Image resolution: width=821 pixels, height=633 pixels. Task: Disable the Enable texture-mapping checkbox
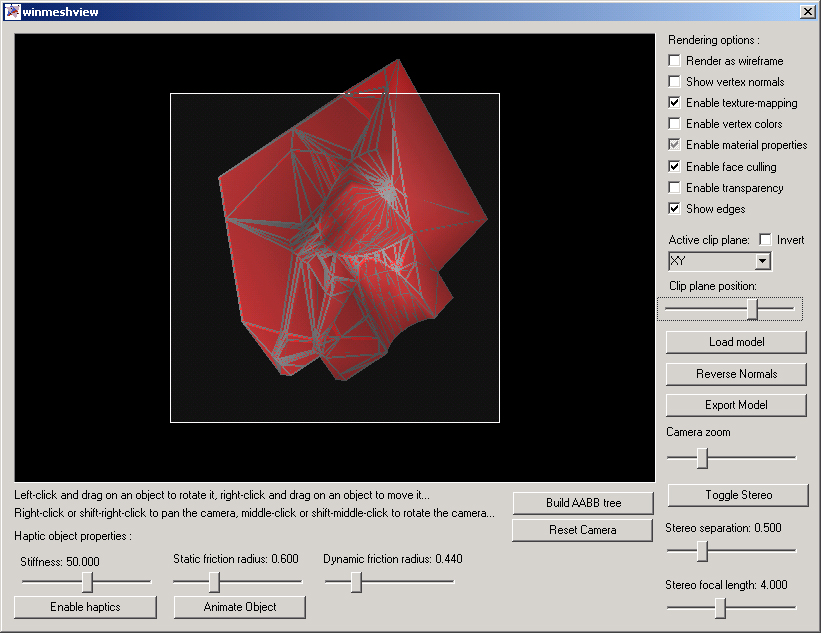tap(675, 103)
